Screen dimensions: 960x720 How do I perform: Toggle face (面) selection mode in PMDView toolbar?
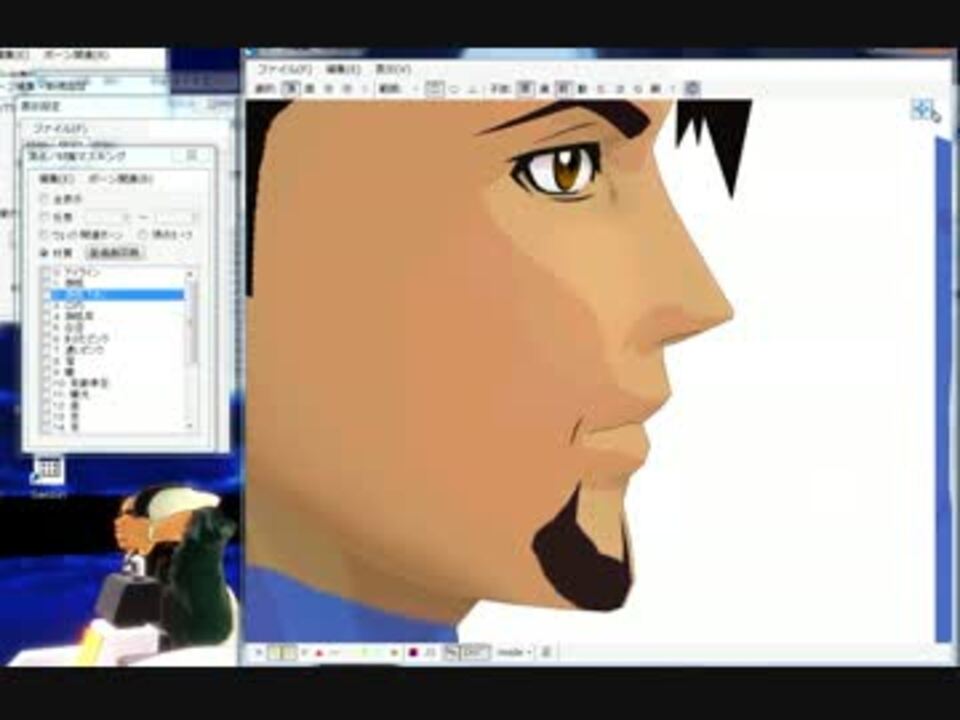point(310,89)
